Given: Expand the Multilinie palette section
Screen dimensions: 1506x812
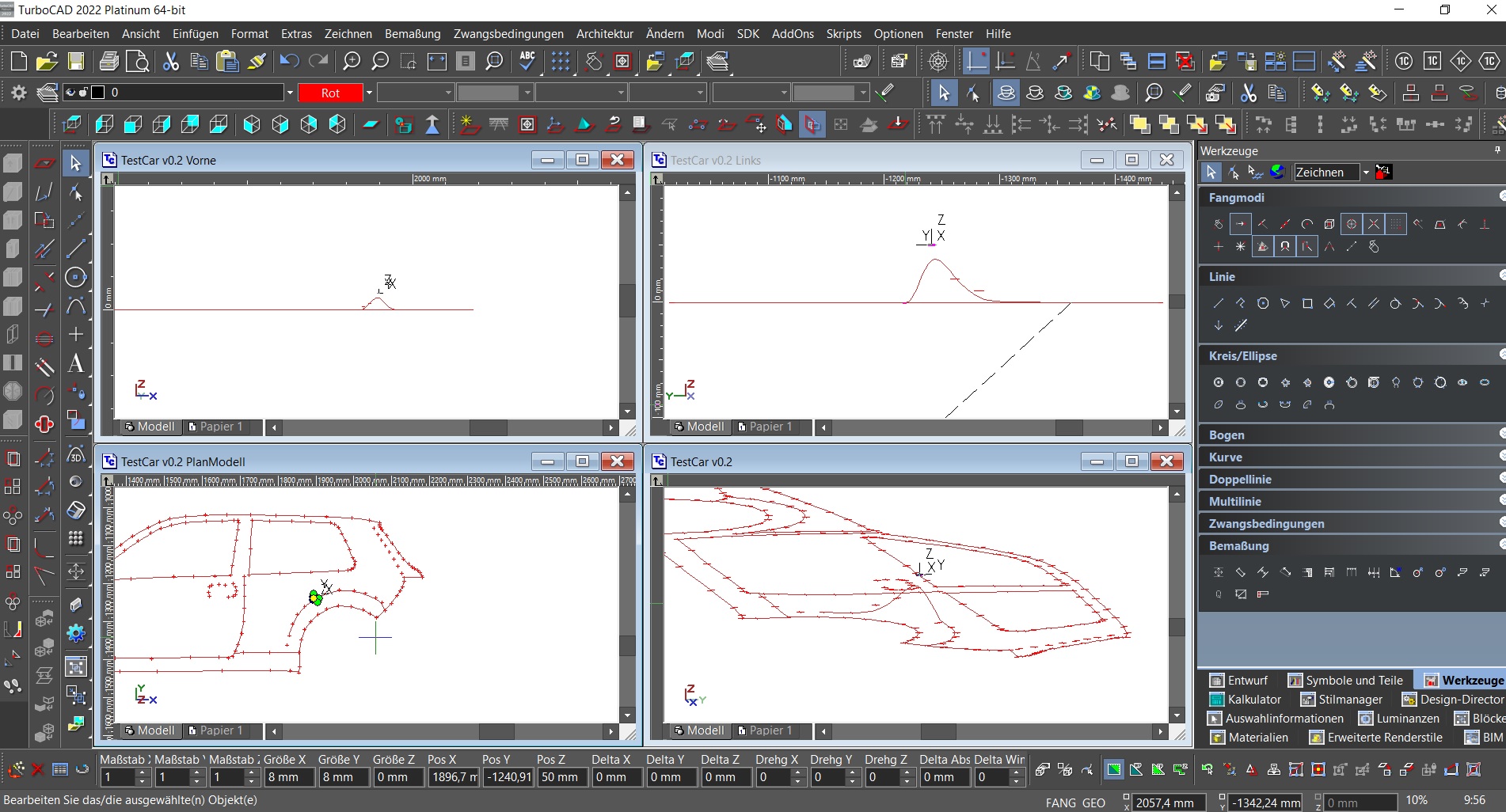Looking at the screenshot, I should (x=1501, y=500).
